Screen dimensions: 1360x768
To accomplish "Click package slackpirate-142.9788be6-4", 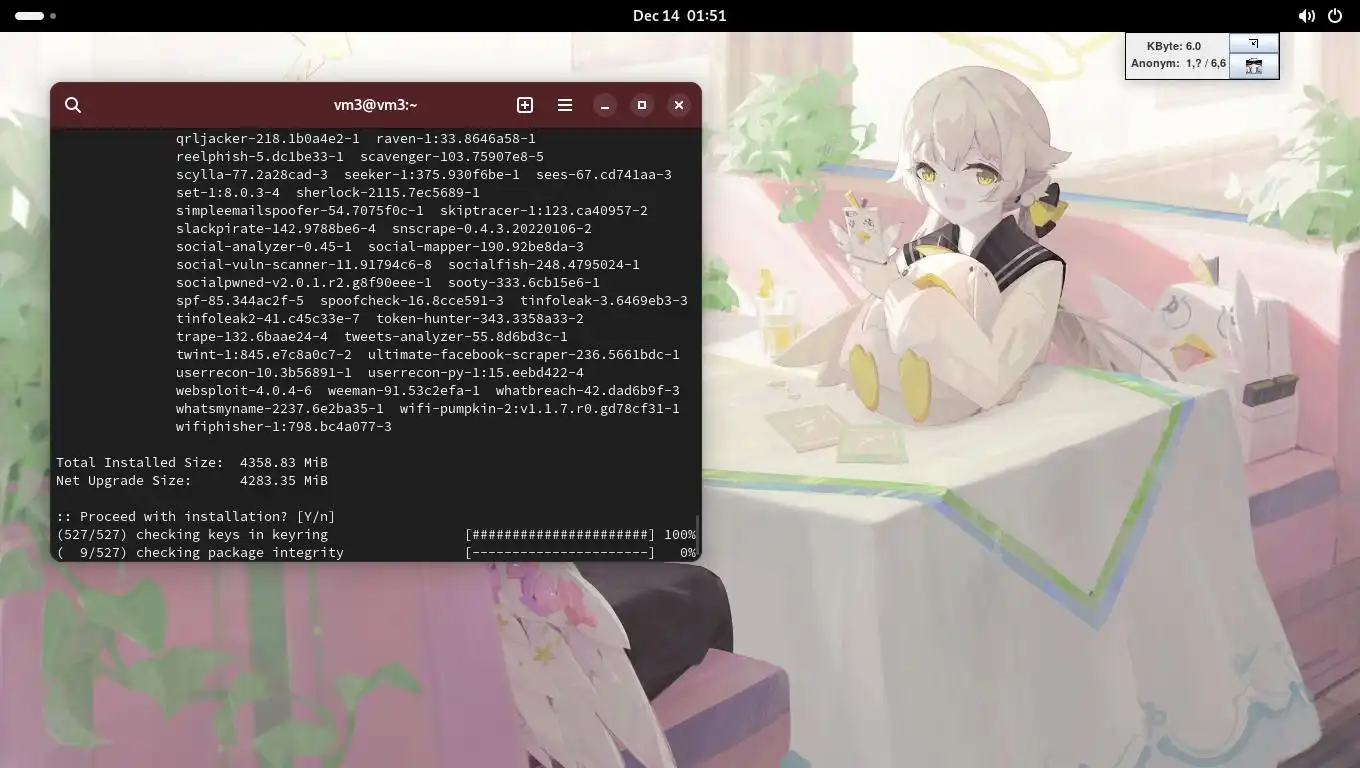I will [x=276, y=229].
